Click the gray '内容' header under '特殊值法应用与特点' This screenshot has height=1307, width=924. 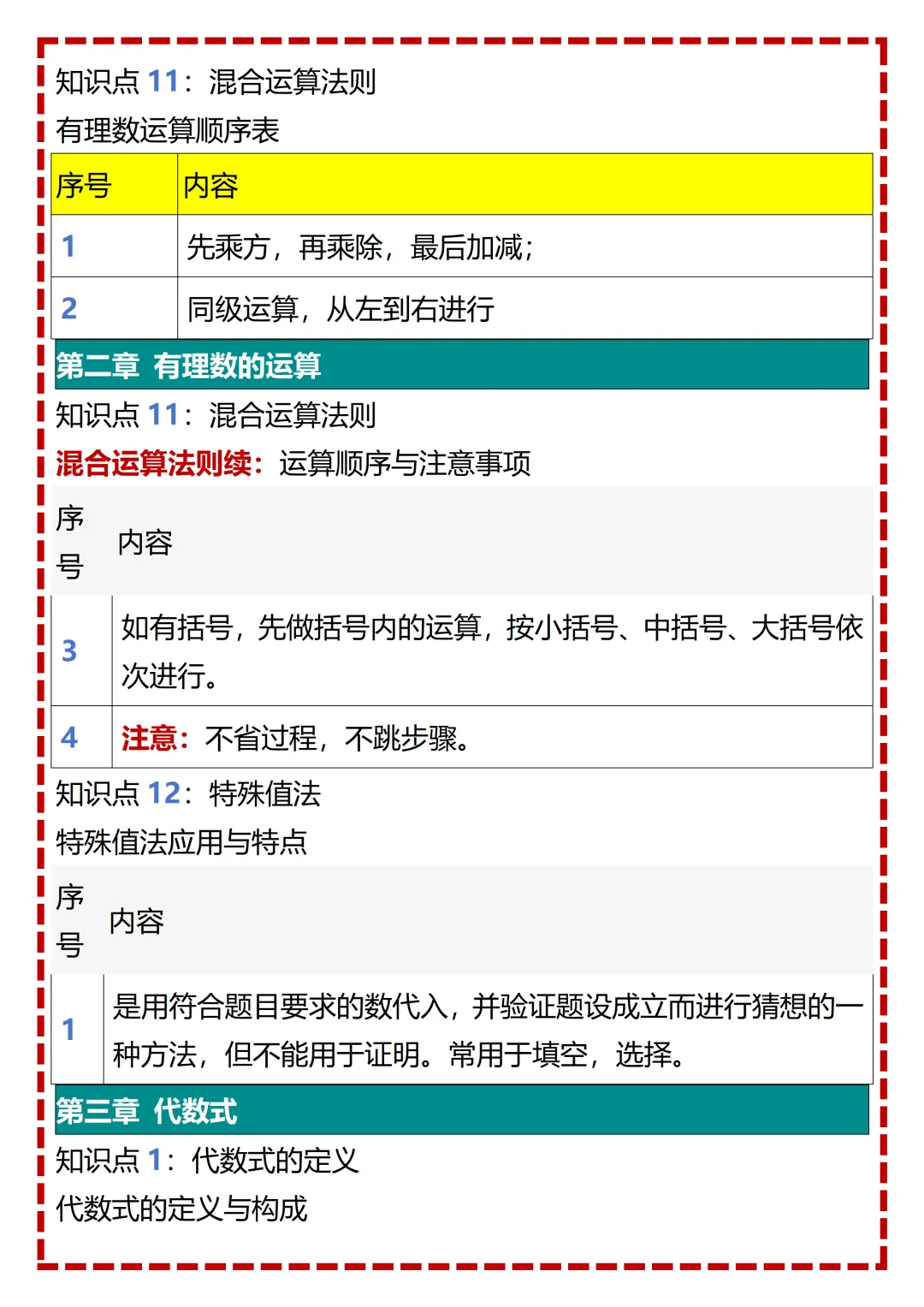[137, 921]
